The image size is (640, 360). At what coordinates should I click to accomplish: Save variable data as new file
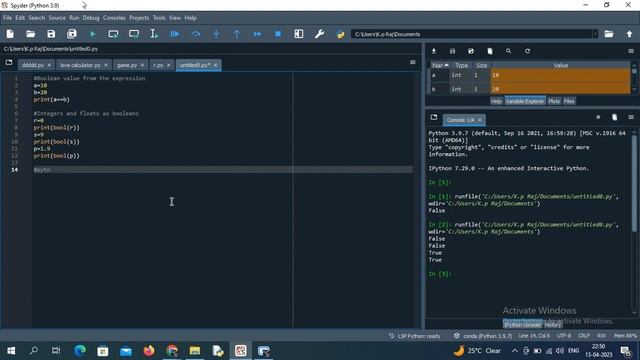tap(471, 51)
